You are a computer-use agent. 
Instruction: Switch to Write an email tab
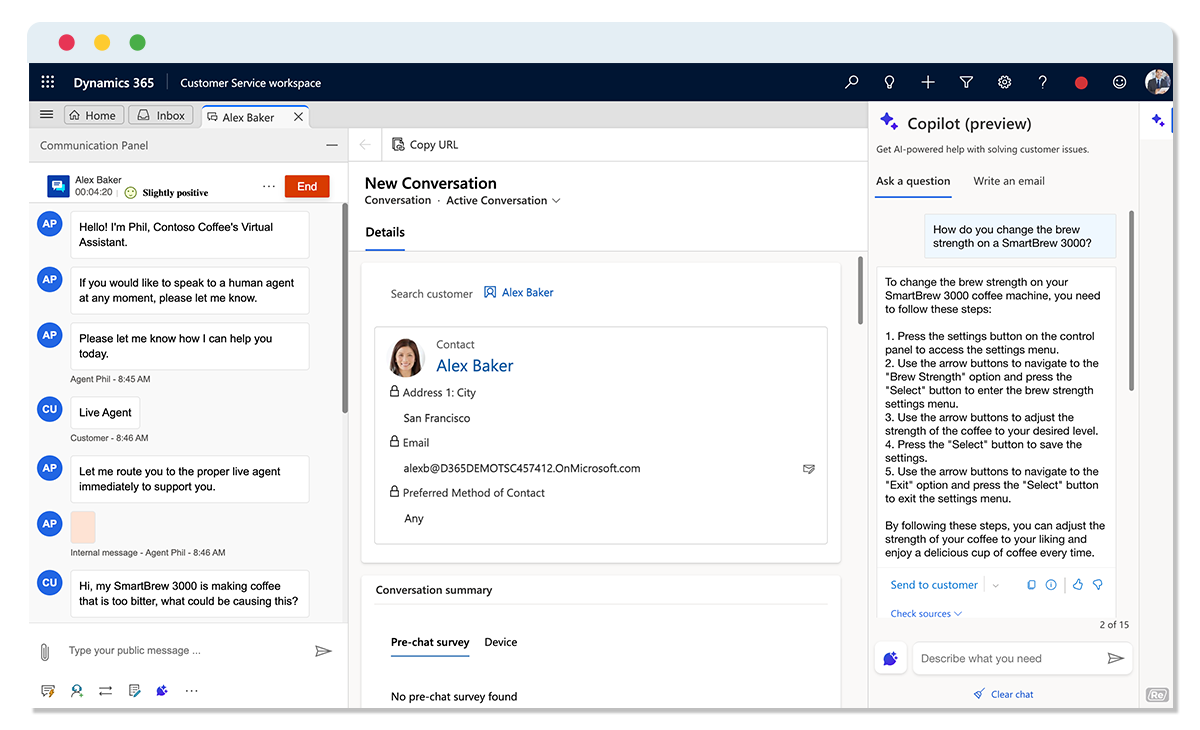pyautogui.click(x=1009, y=181)
